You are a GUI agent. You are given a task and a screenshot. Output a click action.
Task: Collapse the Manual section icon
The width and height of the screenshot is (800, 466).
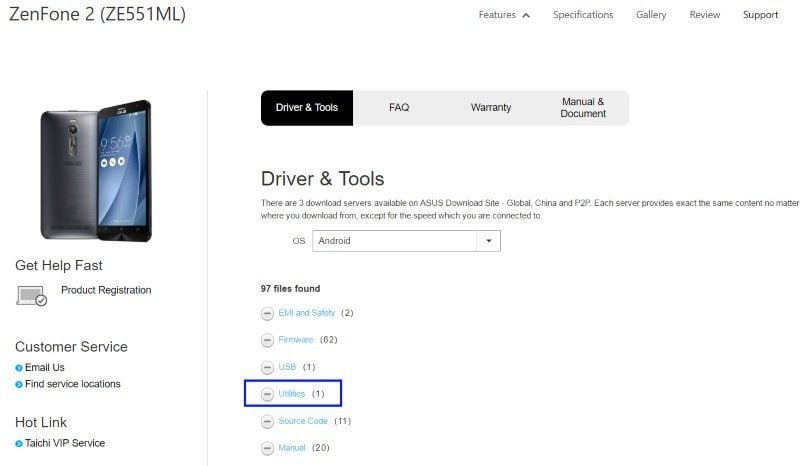click(267, 449)
